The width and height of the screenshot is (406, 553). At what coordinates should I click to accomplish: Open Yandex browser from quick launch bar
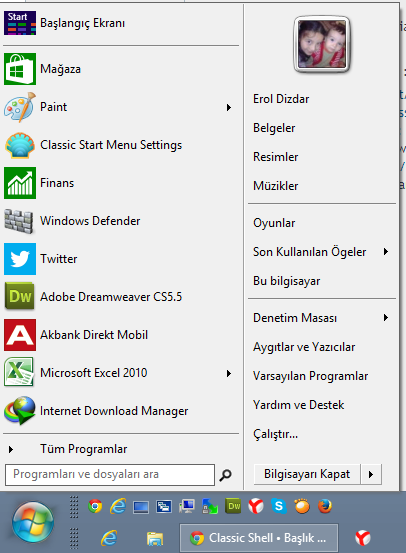pos(256,506)
